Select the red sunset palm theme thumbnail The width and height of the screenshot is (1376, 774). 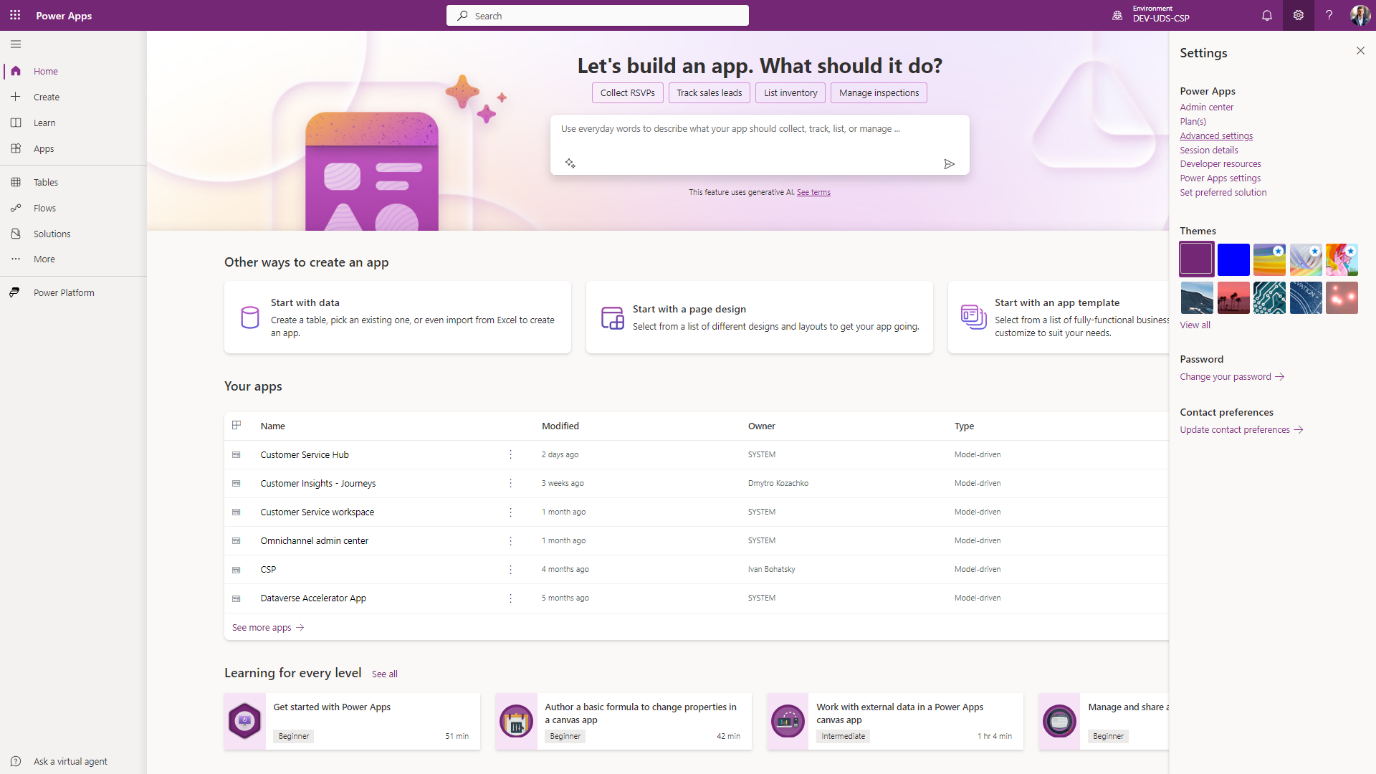[x=1234, y=298]
